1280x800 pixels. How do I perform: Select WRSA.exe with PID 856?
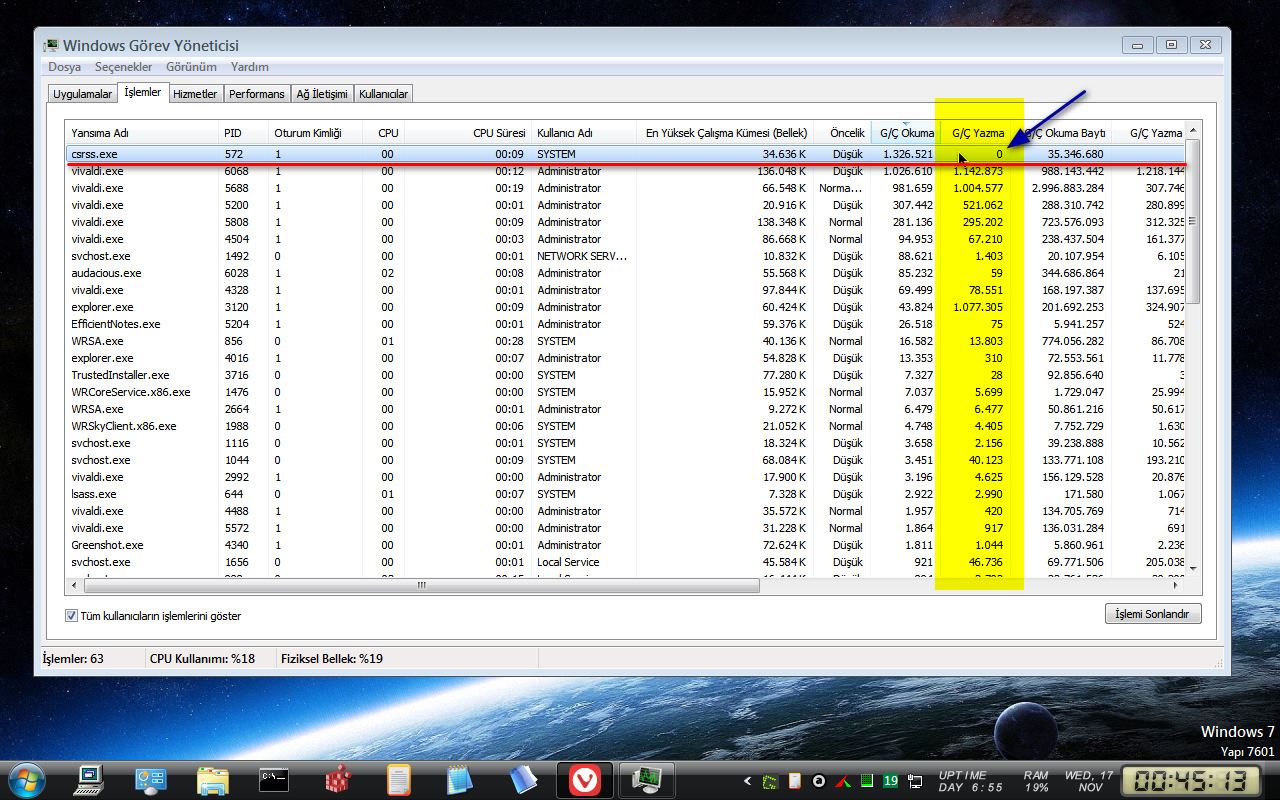click(625, 341)
